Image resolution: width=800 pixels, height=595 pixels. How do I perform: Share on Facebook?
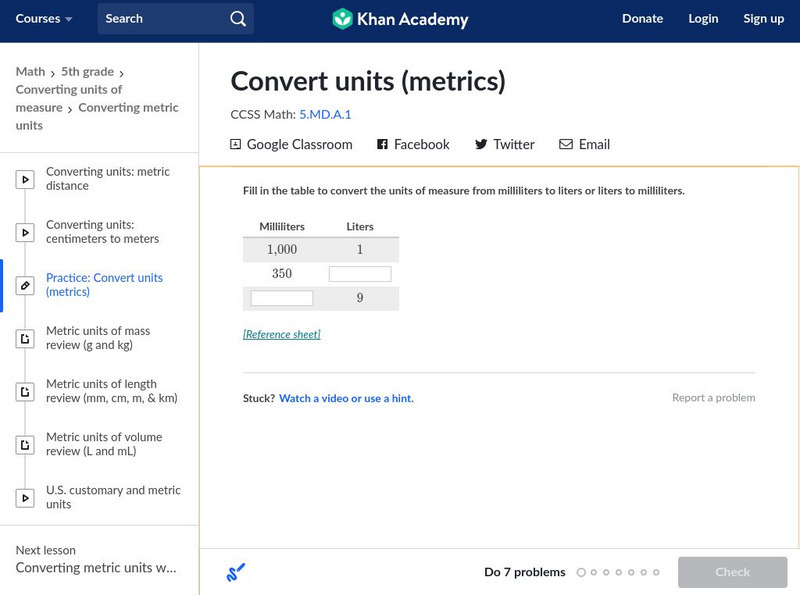(413, 145)
